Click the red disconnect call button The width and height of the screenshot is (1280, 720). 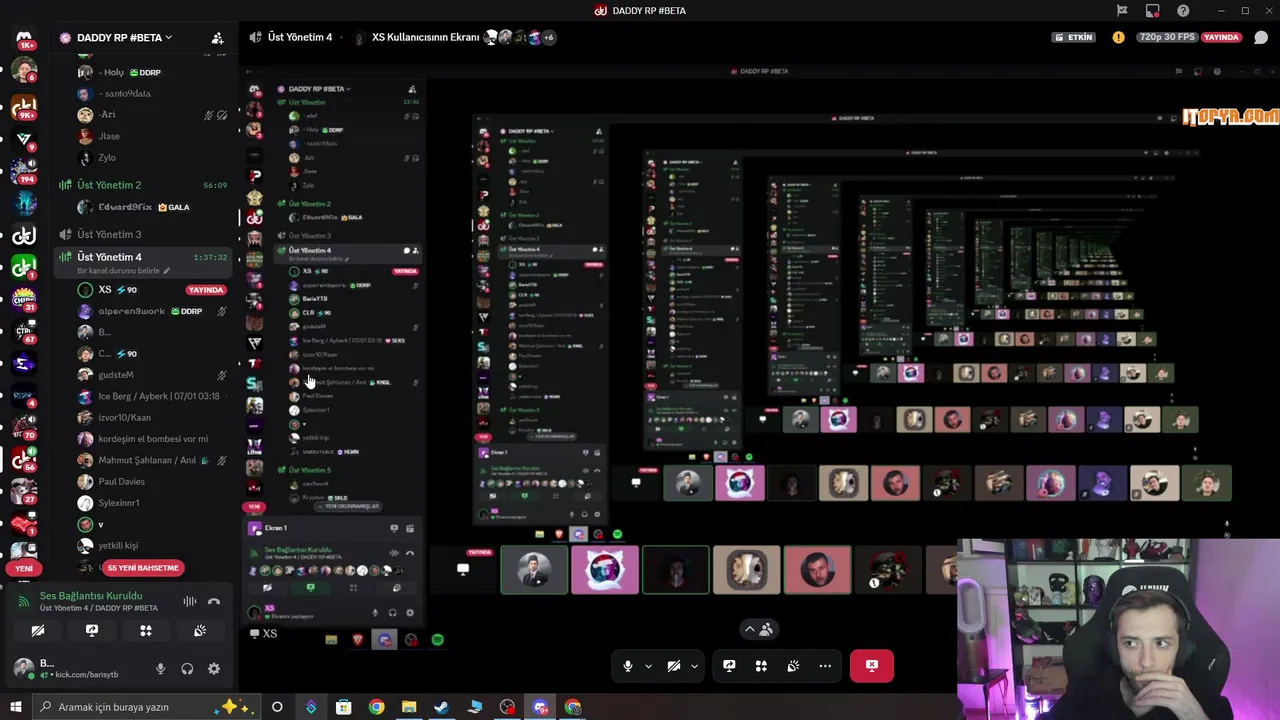(x=872, y=666)
